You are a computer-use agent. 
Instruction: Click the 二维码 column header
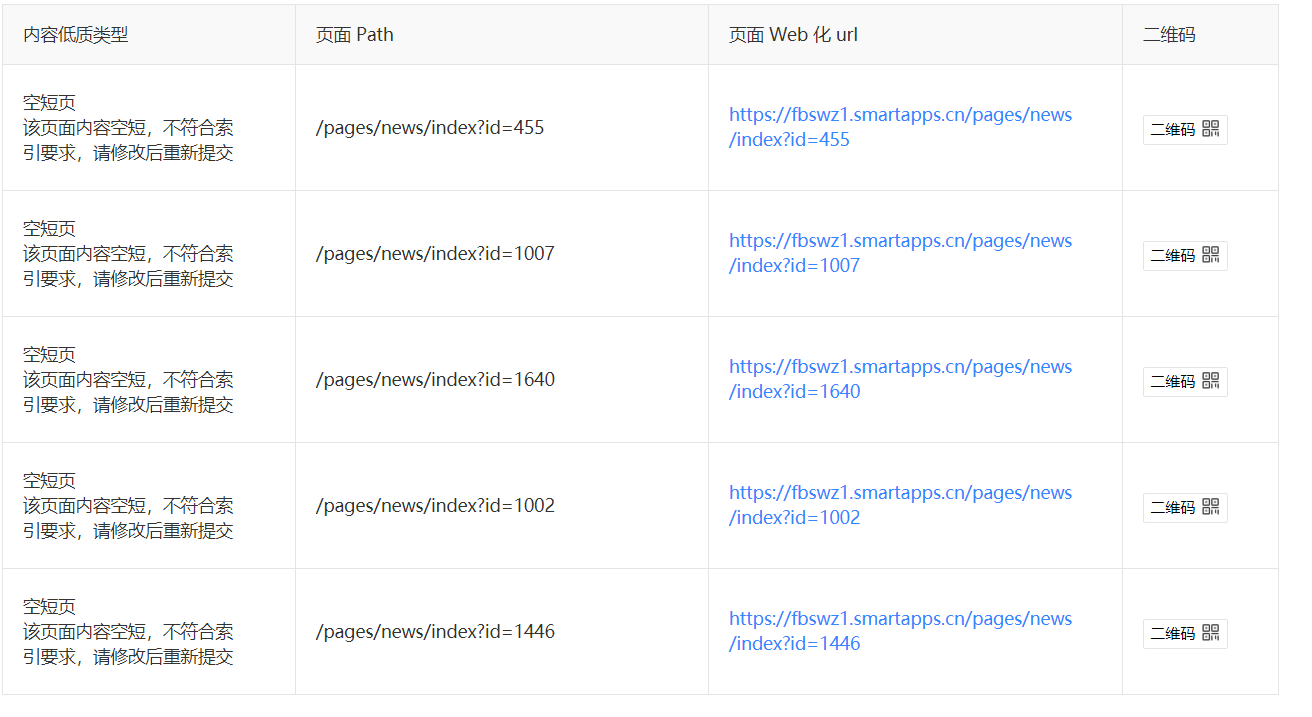point(1169,35)
